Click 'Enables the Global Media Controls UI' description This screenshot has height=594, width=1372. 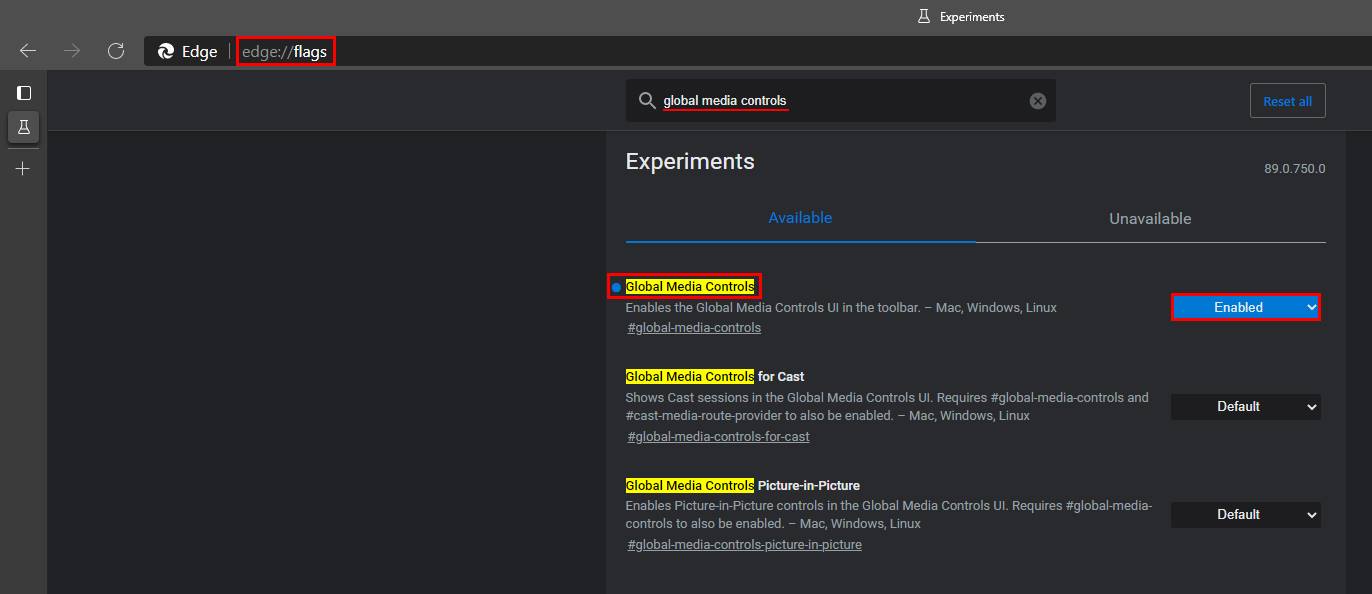(841, 308)
